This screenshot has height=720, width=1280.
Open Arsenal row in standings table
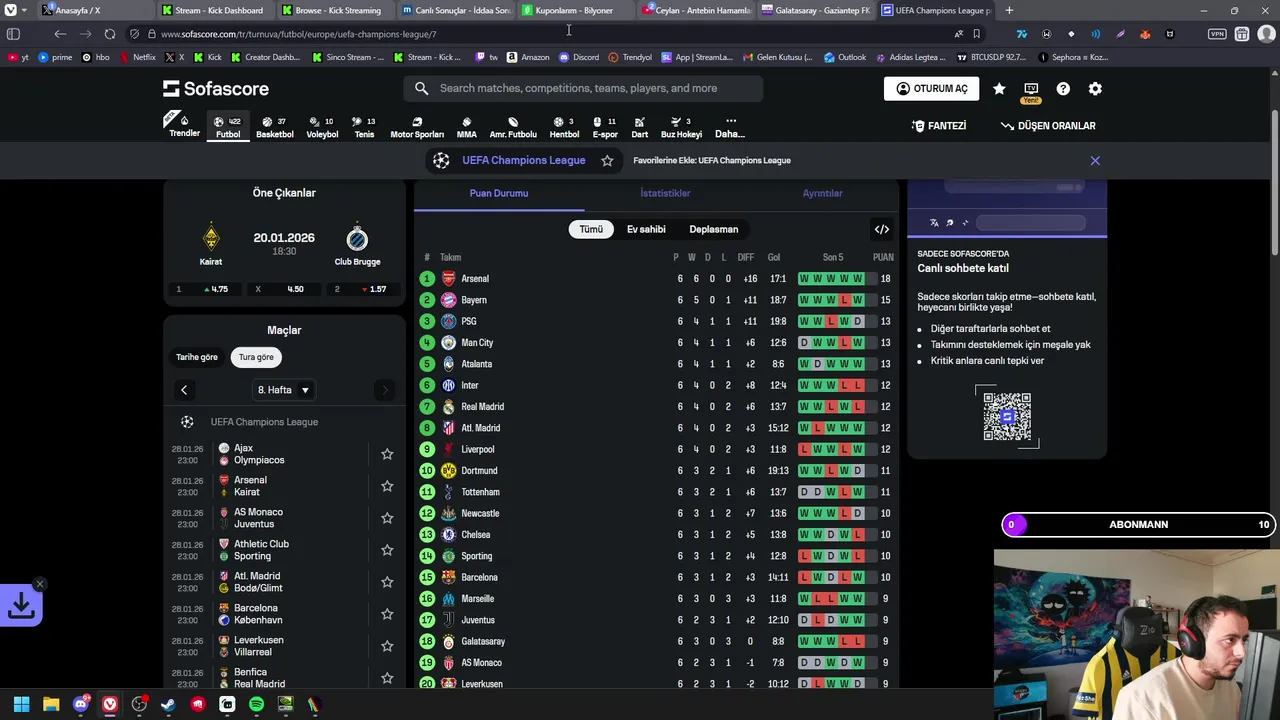(x=656, y=279)
